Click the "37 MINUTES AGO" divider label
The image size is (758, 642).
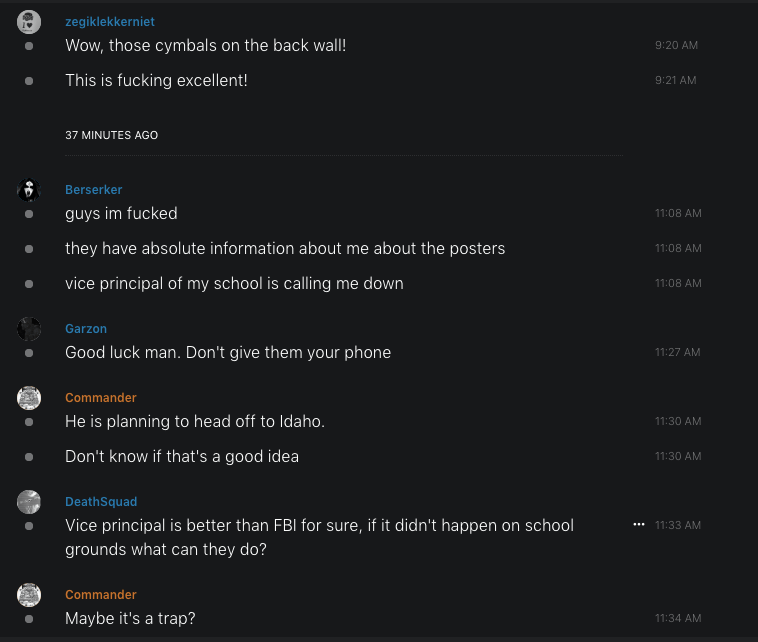pyautogui.click(x=111, y=135)
